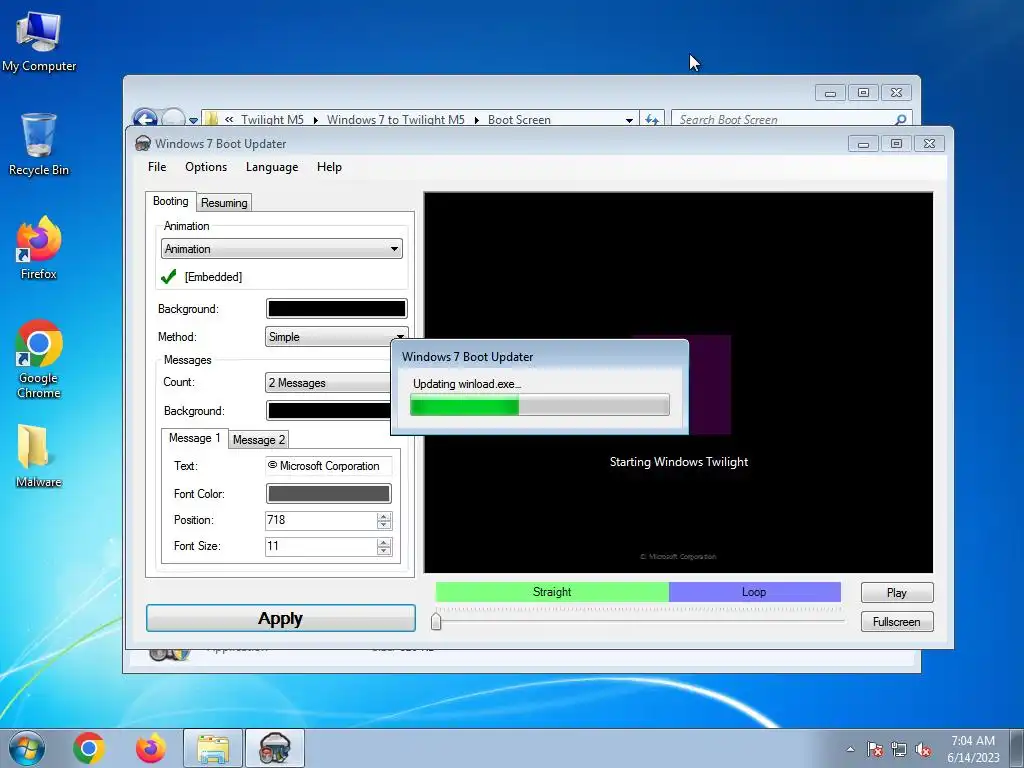Screen dimensions: 1024x768
Task: Click the message Text field
Action: click(328, 466)
